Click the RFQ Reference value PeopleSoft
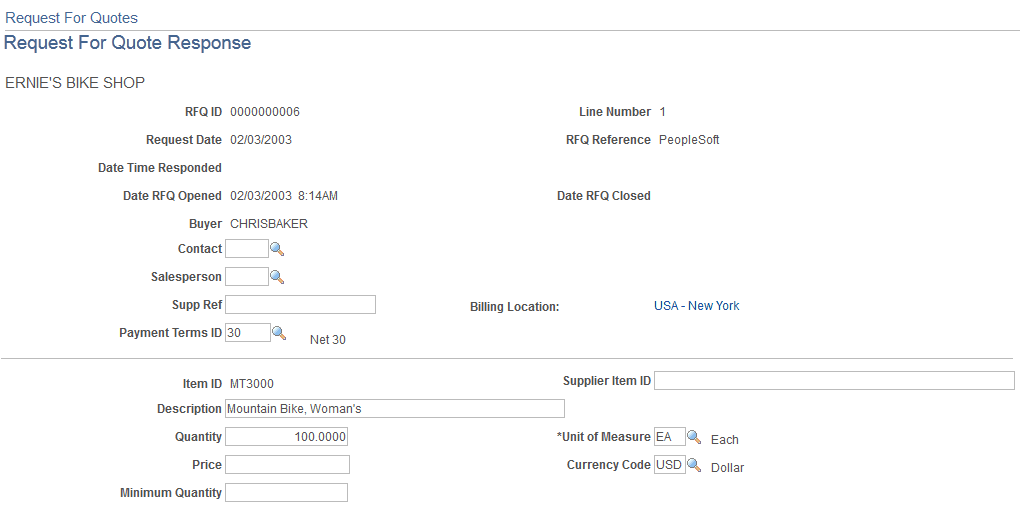This screenshot has height=505, width=1020. [690, 140]
